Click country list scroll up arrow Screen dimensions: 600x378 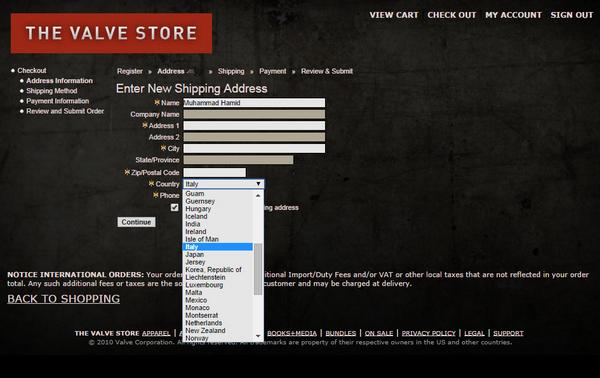pyautogui.click(x=258, y=195)
